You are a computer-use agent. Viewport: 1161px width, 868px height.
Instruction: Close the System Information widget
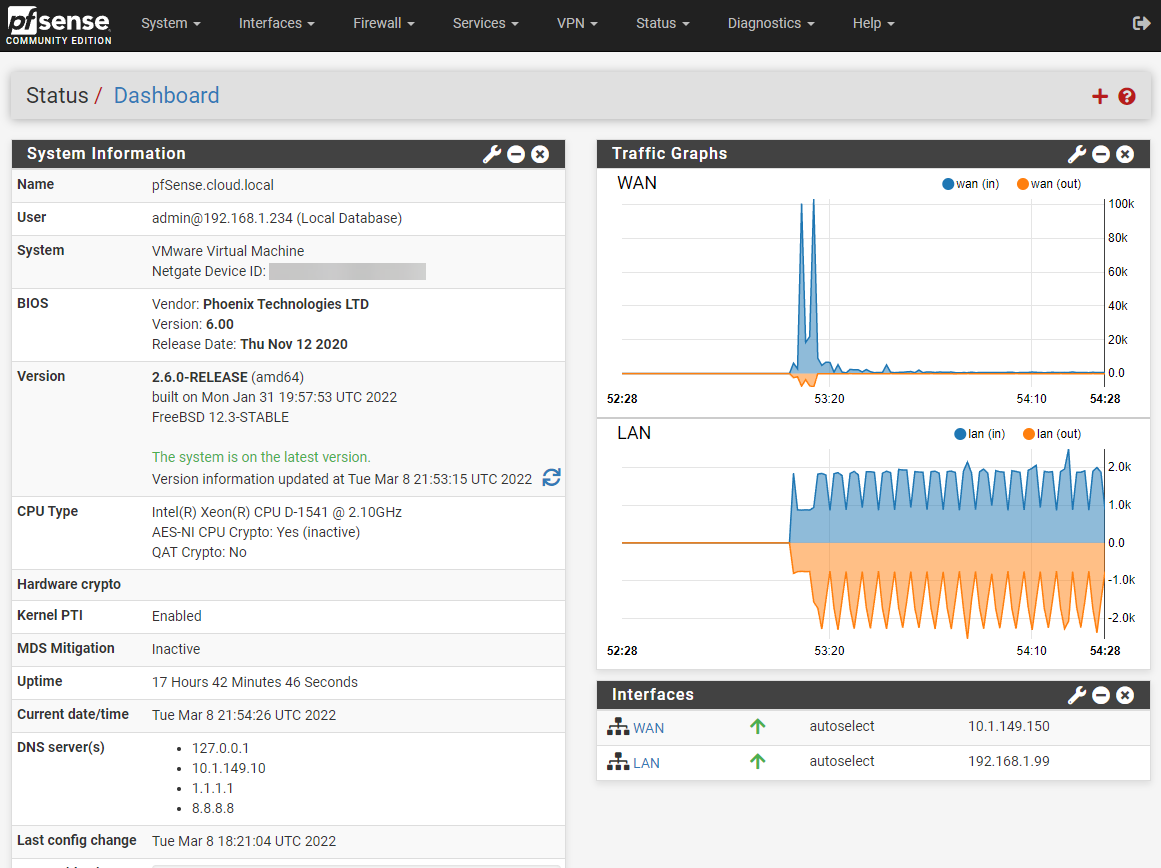point(539,154)
